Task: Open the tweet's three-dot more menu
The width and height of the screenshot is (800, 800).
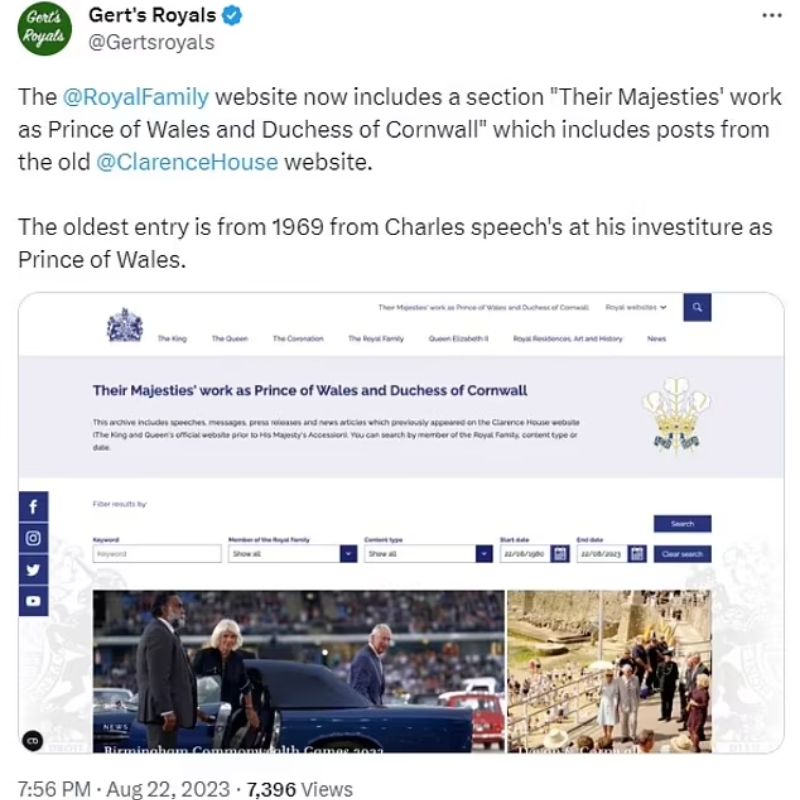Action: 771,16
